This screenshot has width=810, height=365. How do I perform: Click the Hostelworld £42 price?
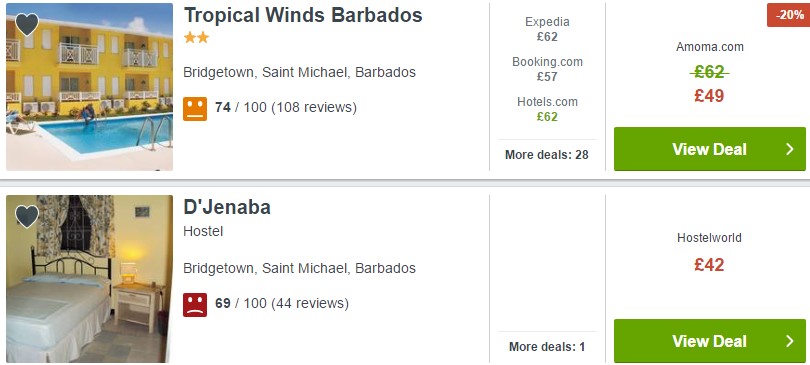tap(709, 264)
